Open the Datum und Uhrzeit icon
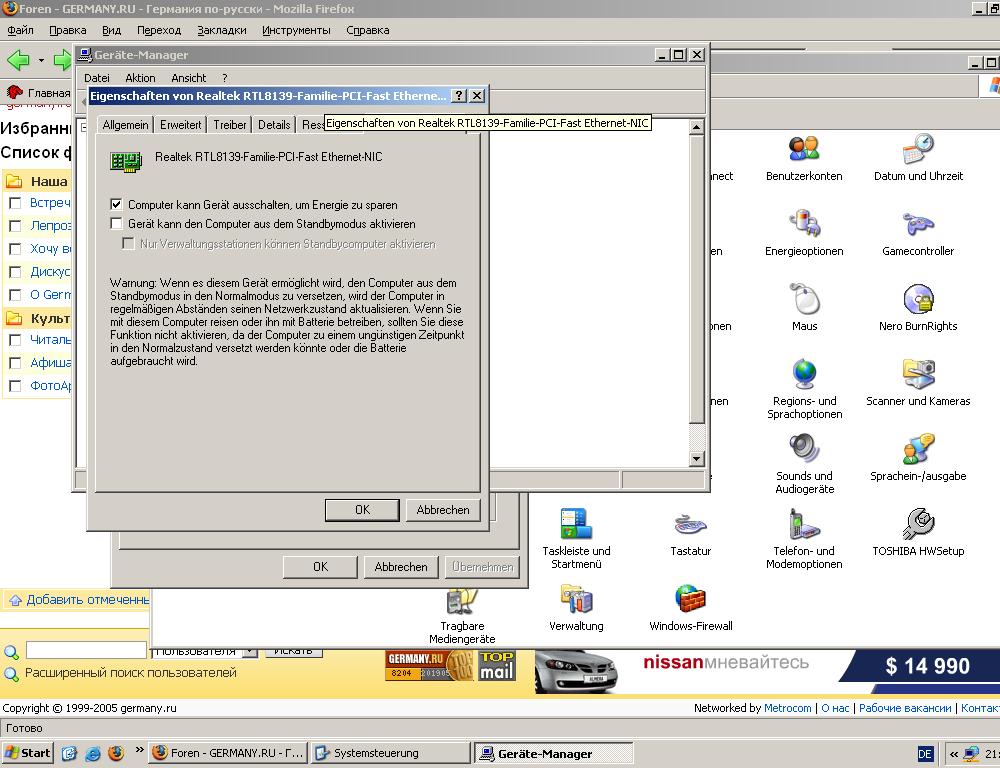 (x=918, y=158)
